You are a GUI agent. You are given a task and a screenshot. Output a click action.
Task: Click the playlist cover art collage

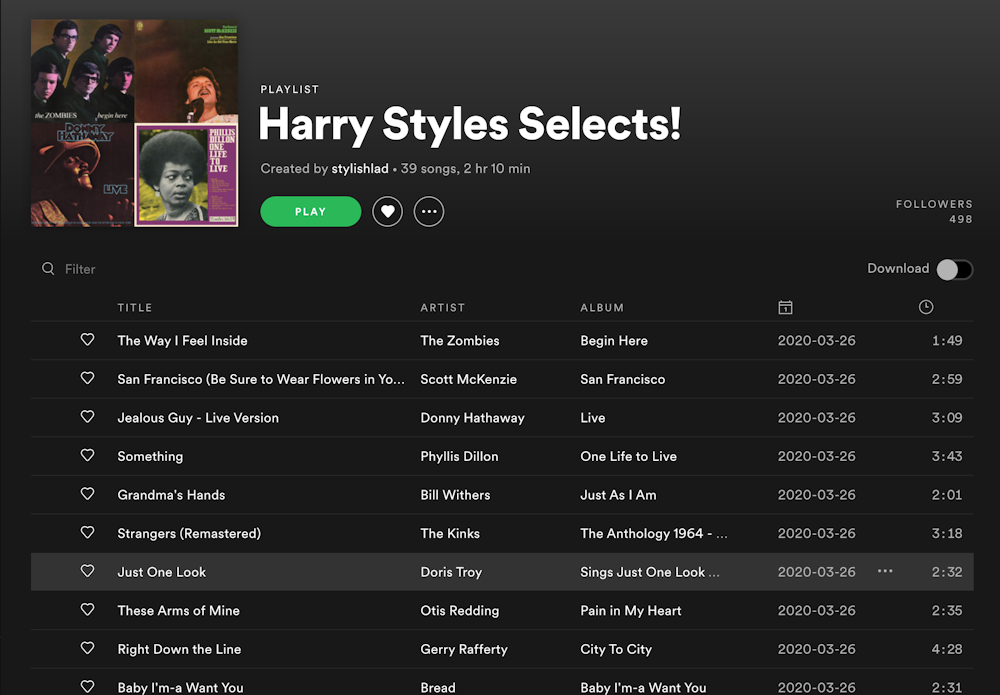click(135, 123)
